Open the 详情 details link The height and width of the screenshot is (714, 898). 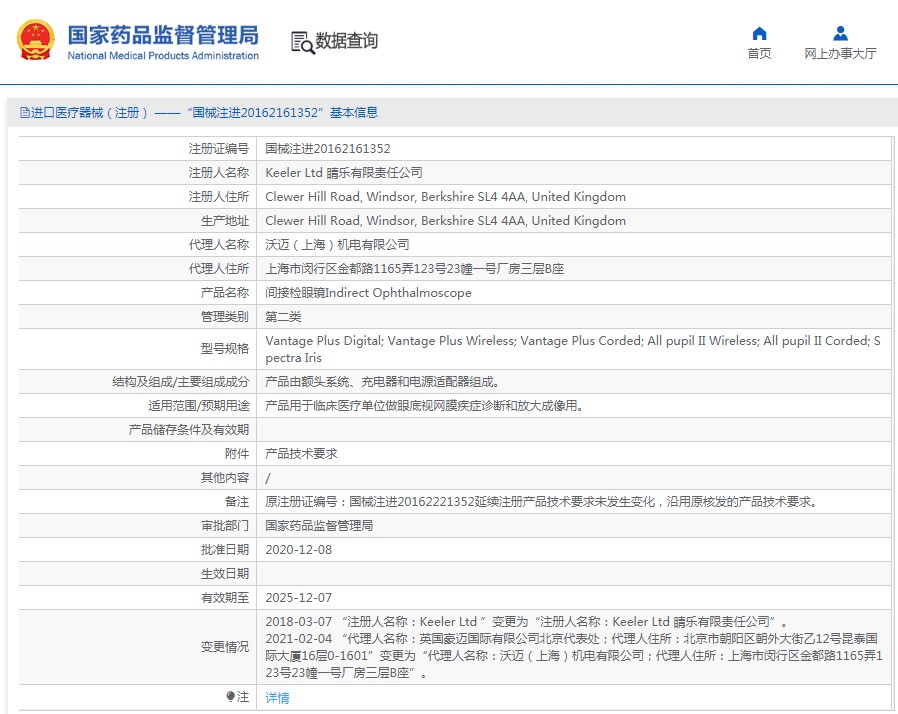tap(277, 697)
